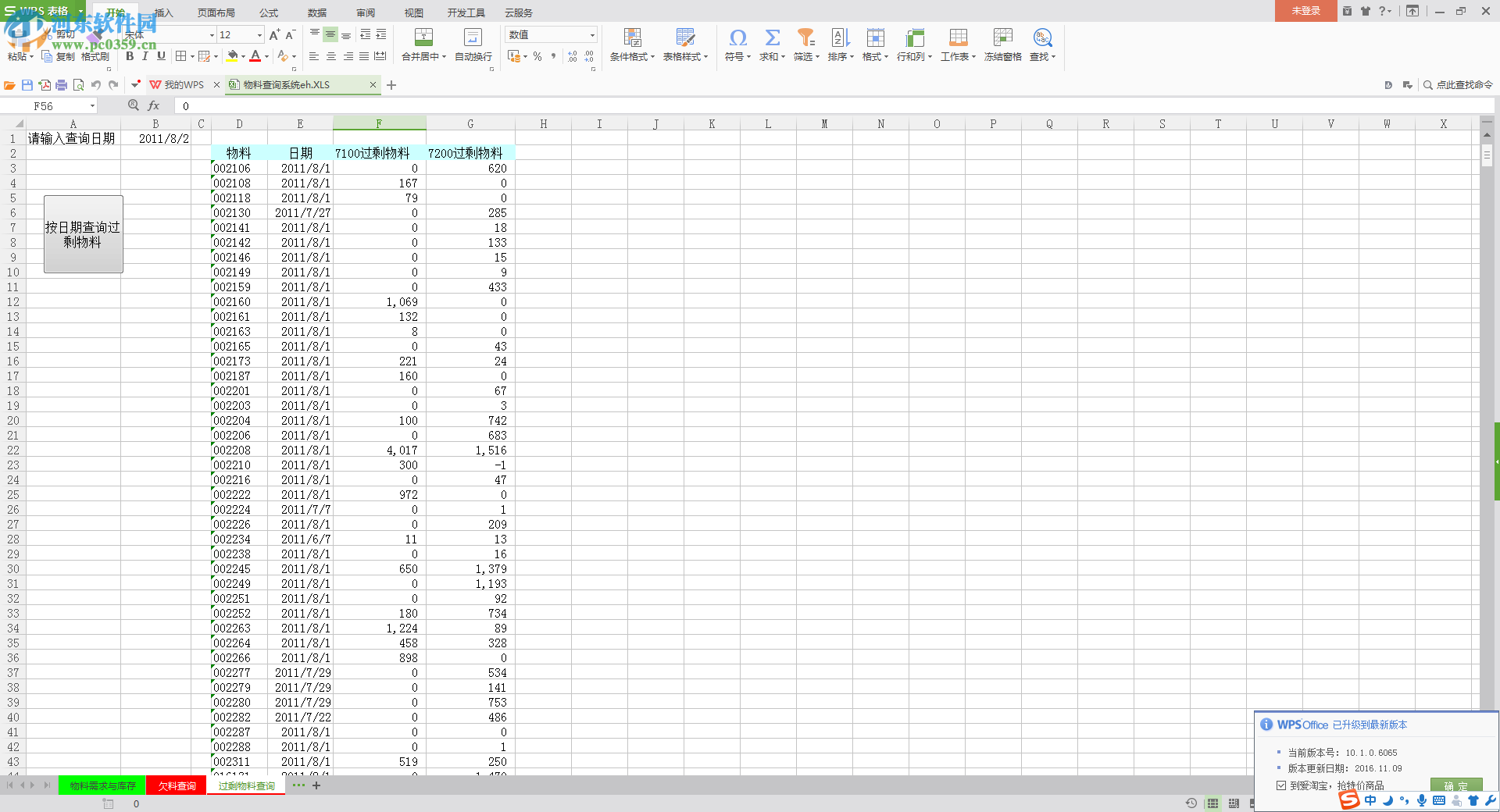Switch to the 欠料查询 sheet tab
The height and width of the screenshot is (812, 1500).
[x=177, y=785]
